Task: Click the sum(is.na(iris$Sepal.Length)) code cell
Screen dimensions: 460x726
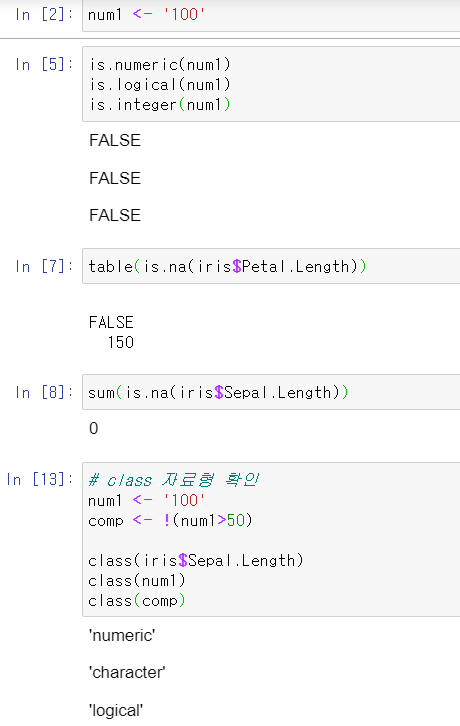Action: coord(271,392)
